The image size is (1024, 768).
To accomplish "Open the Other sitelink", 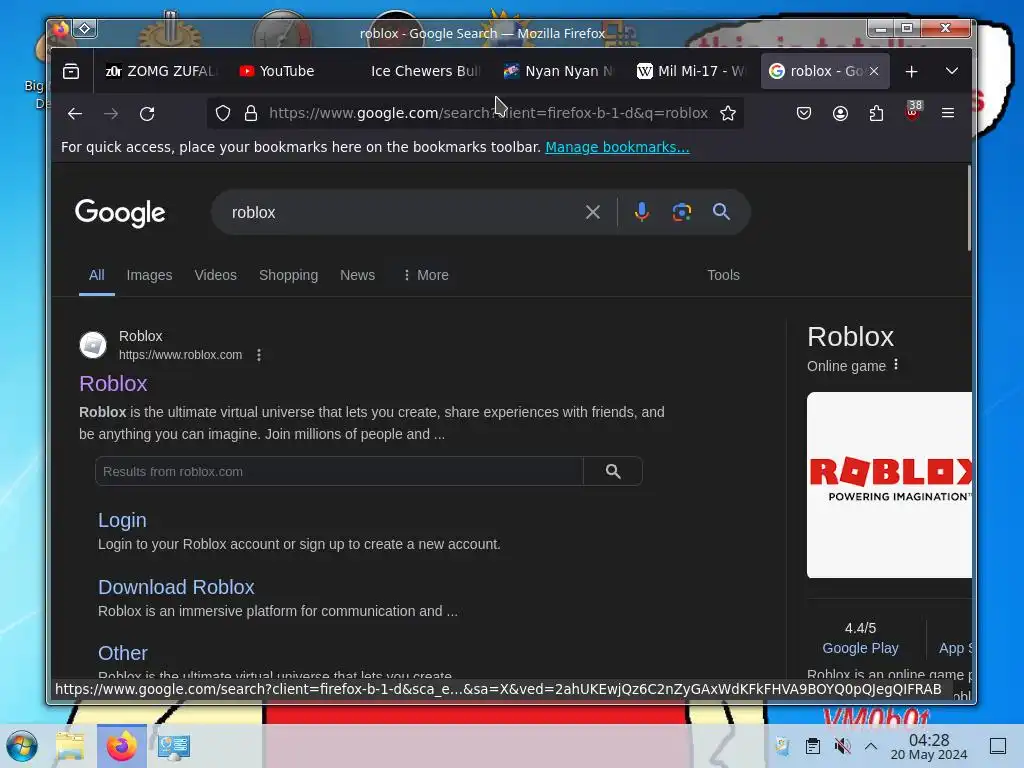I will pos(123,653).
